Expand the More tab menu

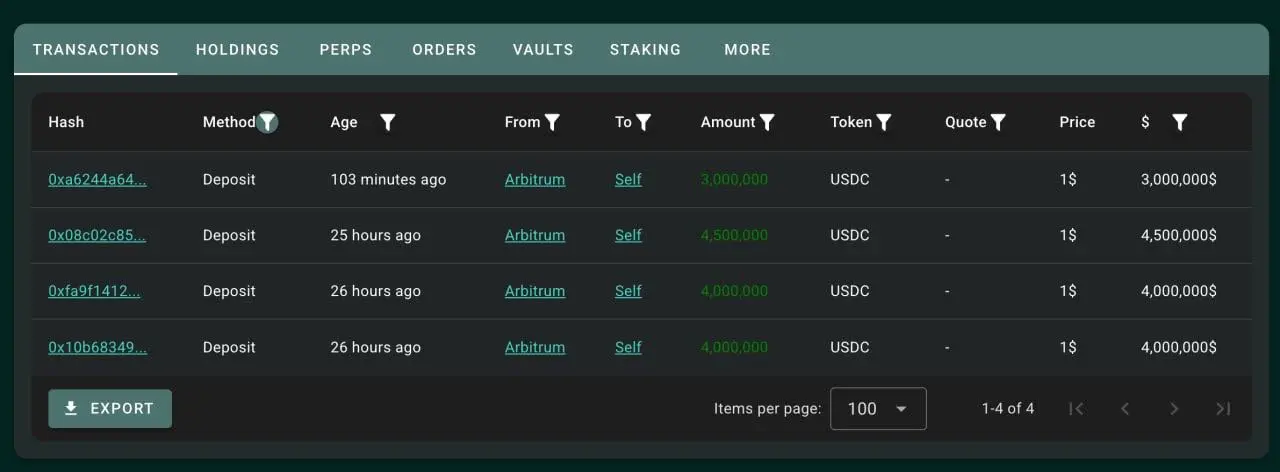747,49
